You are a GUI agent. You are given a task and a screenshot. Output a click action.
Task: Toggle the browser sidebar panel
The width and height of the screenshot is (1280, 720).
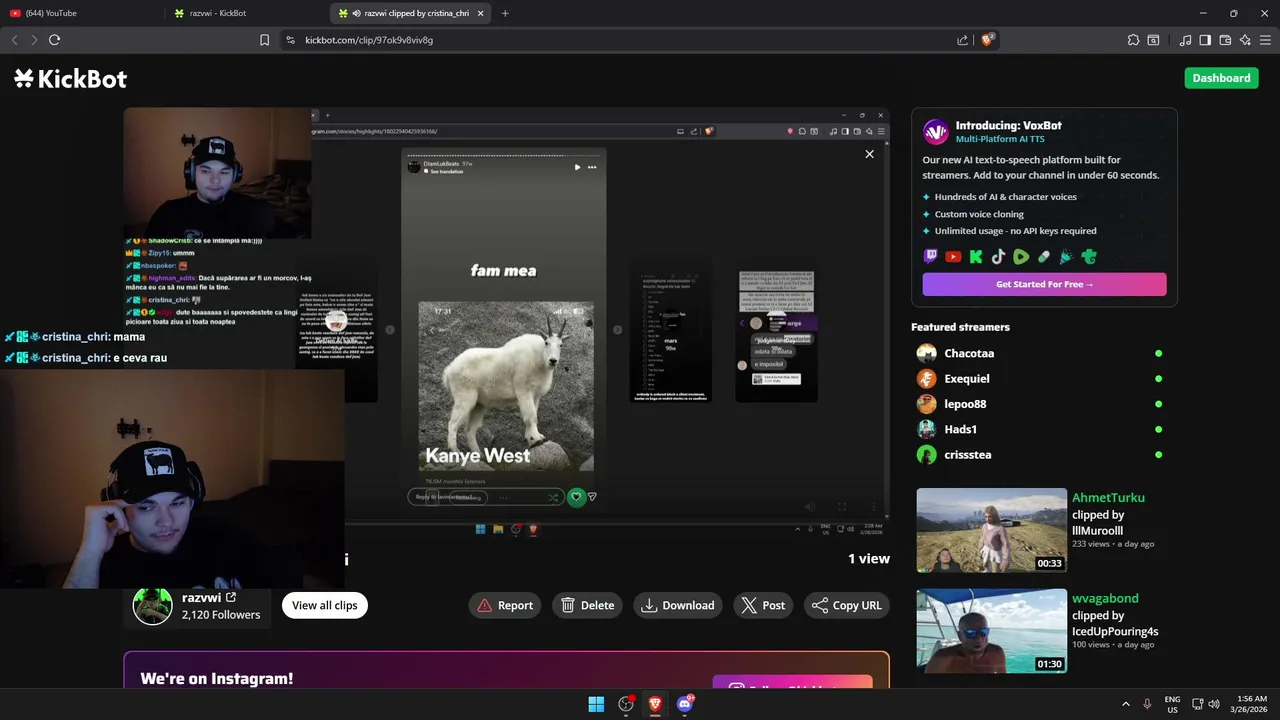coord(1205,40)
